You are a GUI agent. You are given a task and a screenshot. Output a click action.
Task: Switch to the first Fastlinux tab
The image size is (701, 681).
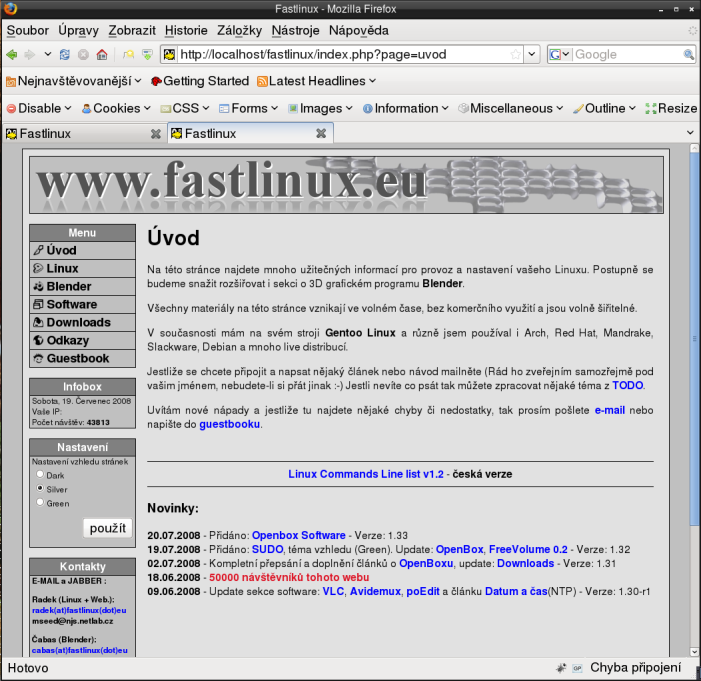pos(84,134)
